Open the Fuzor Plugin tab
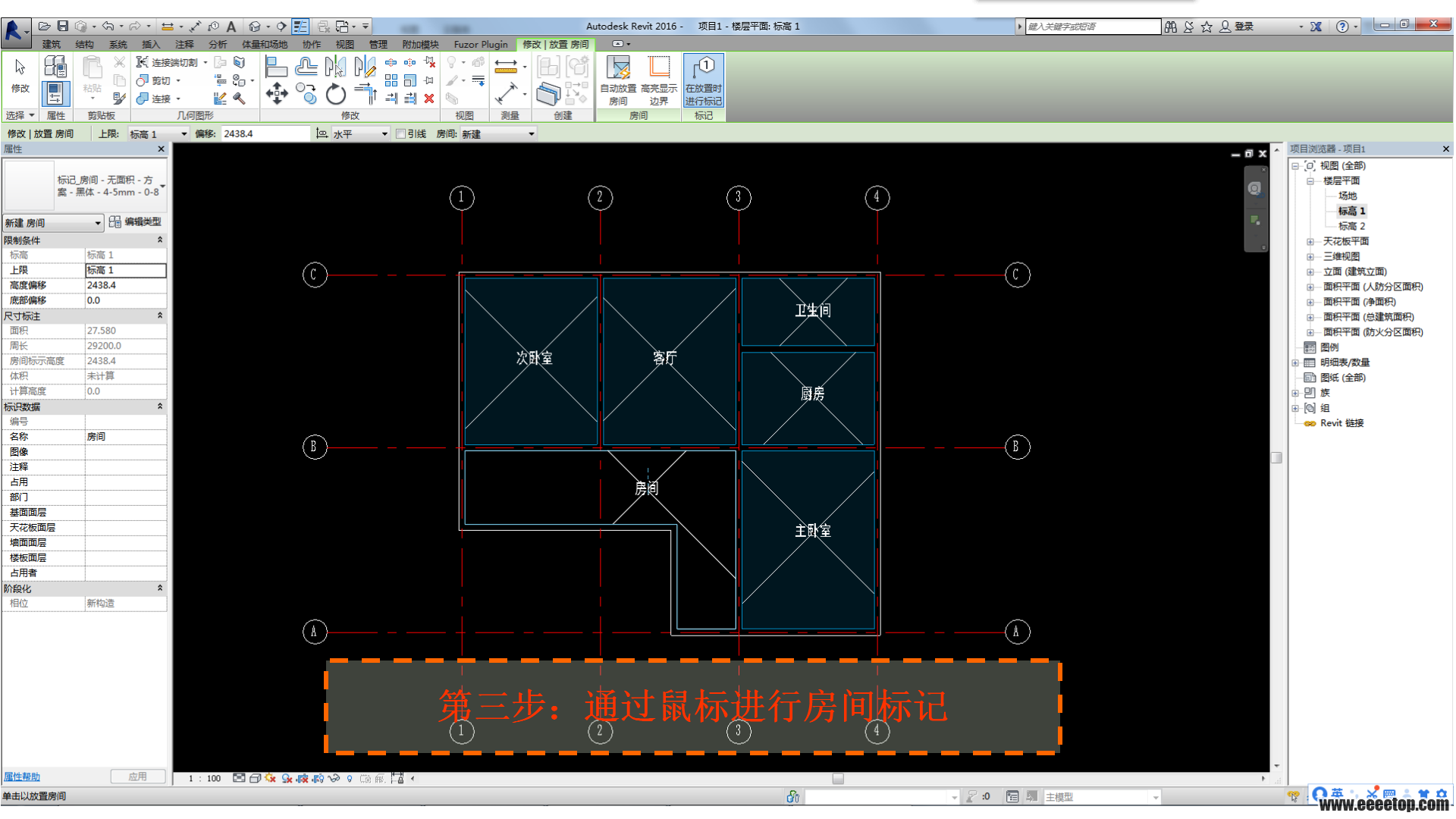 pyautogui.click(x=481, y=45)
